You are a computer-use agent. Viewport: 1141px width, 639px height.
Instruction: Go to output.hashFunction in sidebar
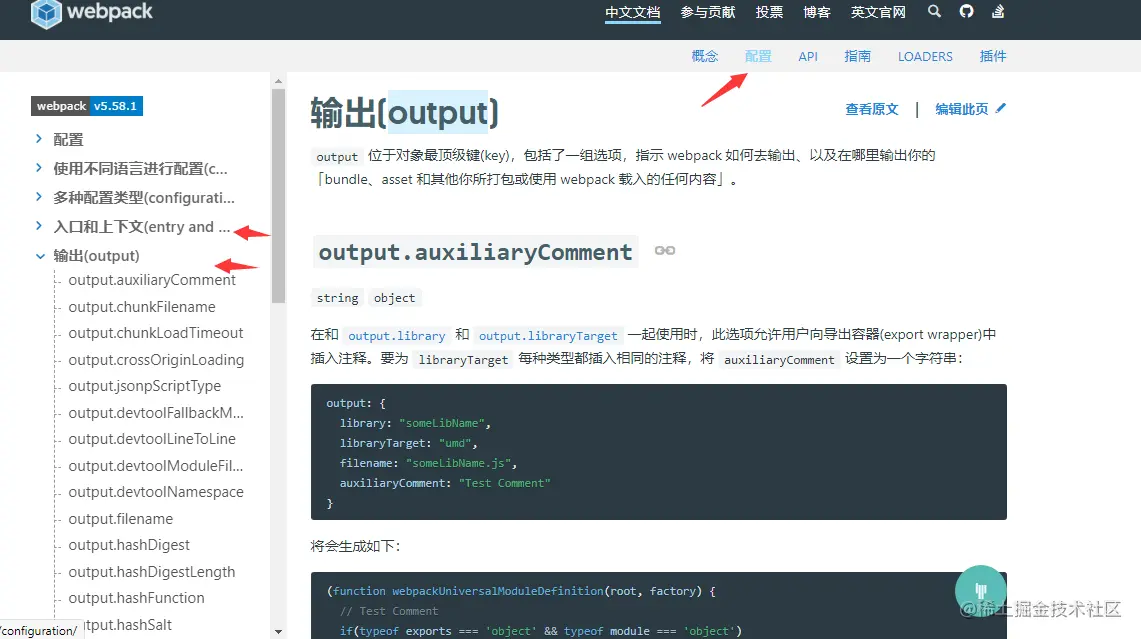[136, 598]
